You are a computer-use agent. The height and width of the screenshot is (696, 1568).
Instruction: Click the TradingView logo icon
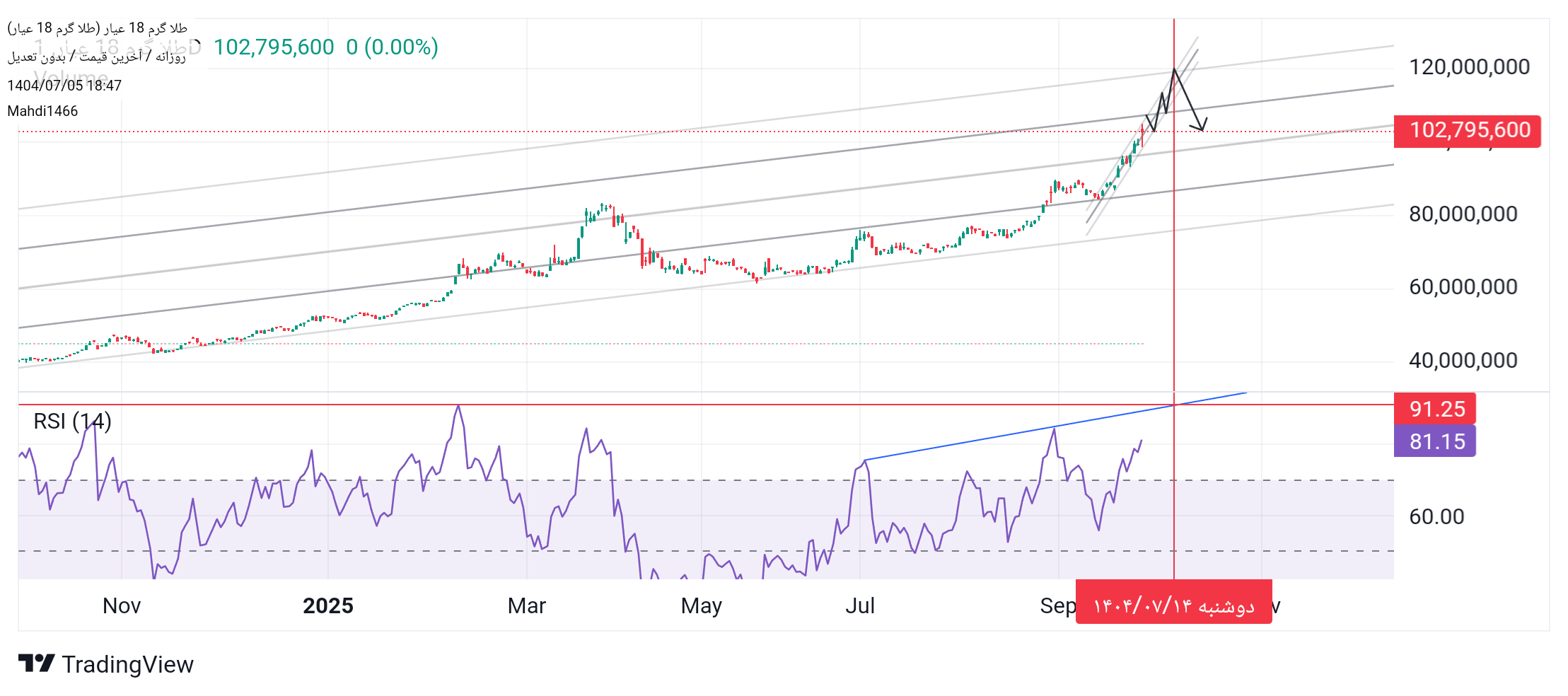point(36,663)
